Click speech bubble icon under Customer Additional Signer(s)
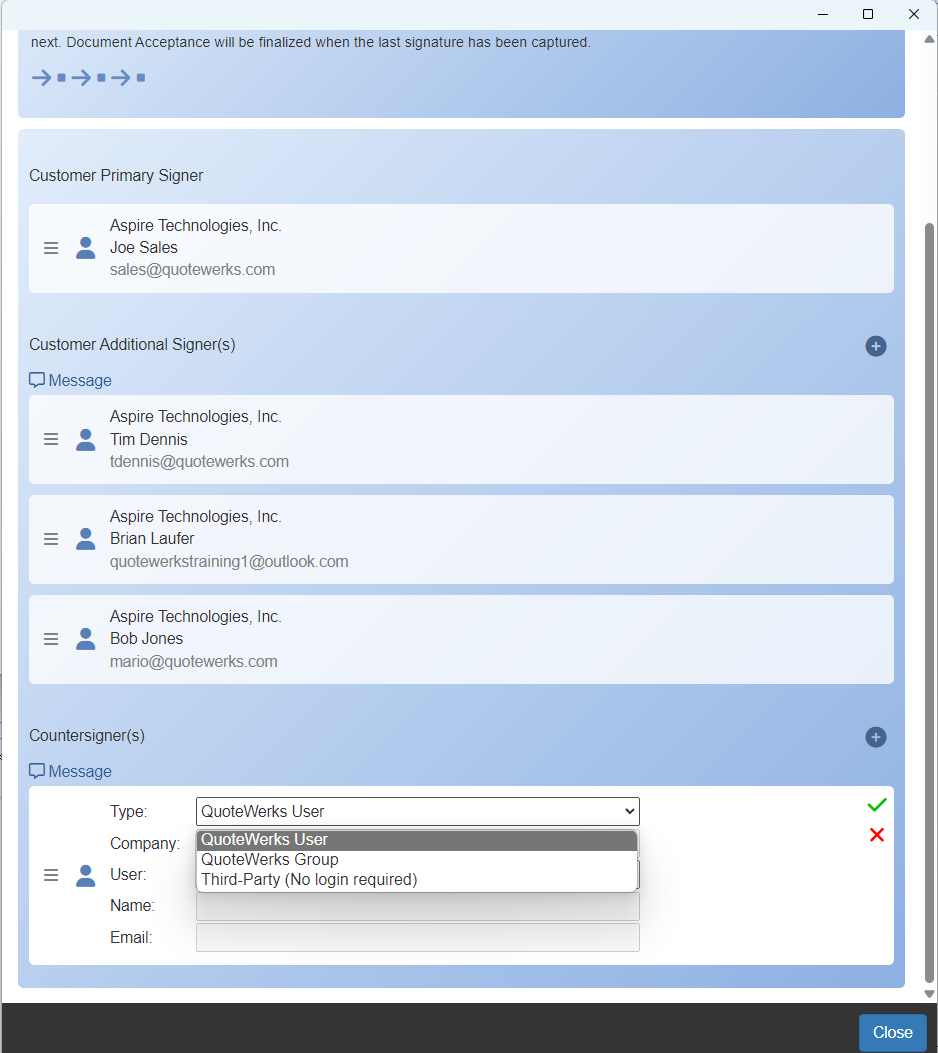Viewport: 938px width, 1053px height. click(37, 380)
